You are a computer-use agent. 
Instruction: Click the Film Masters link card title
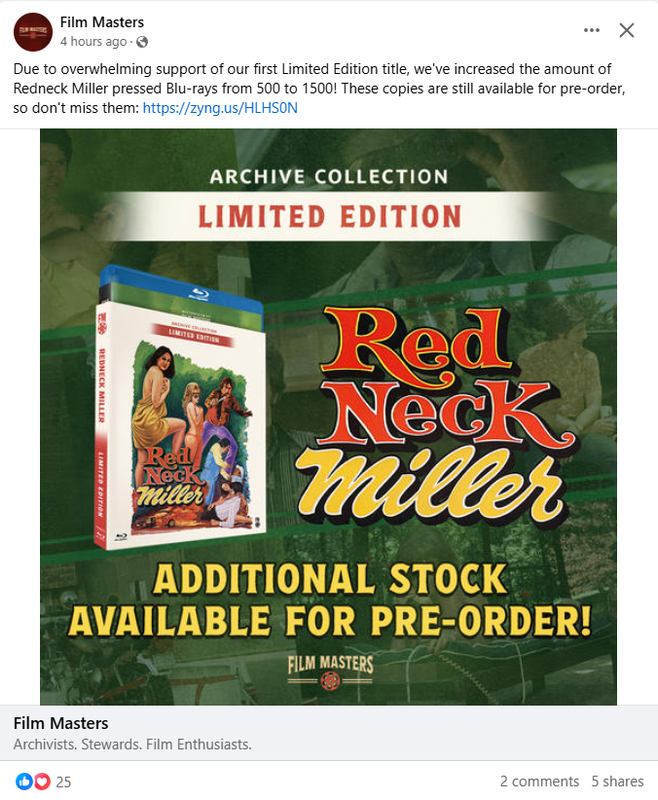[61, 723]
